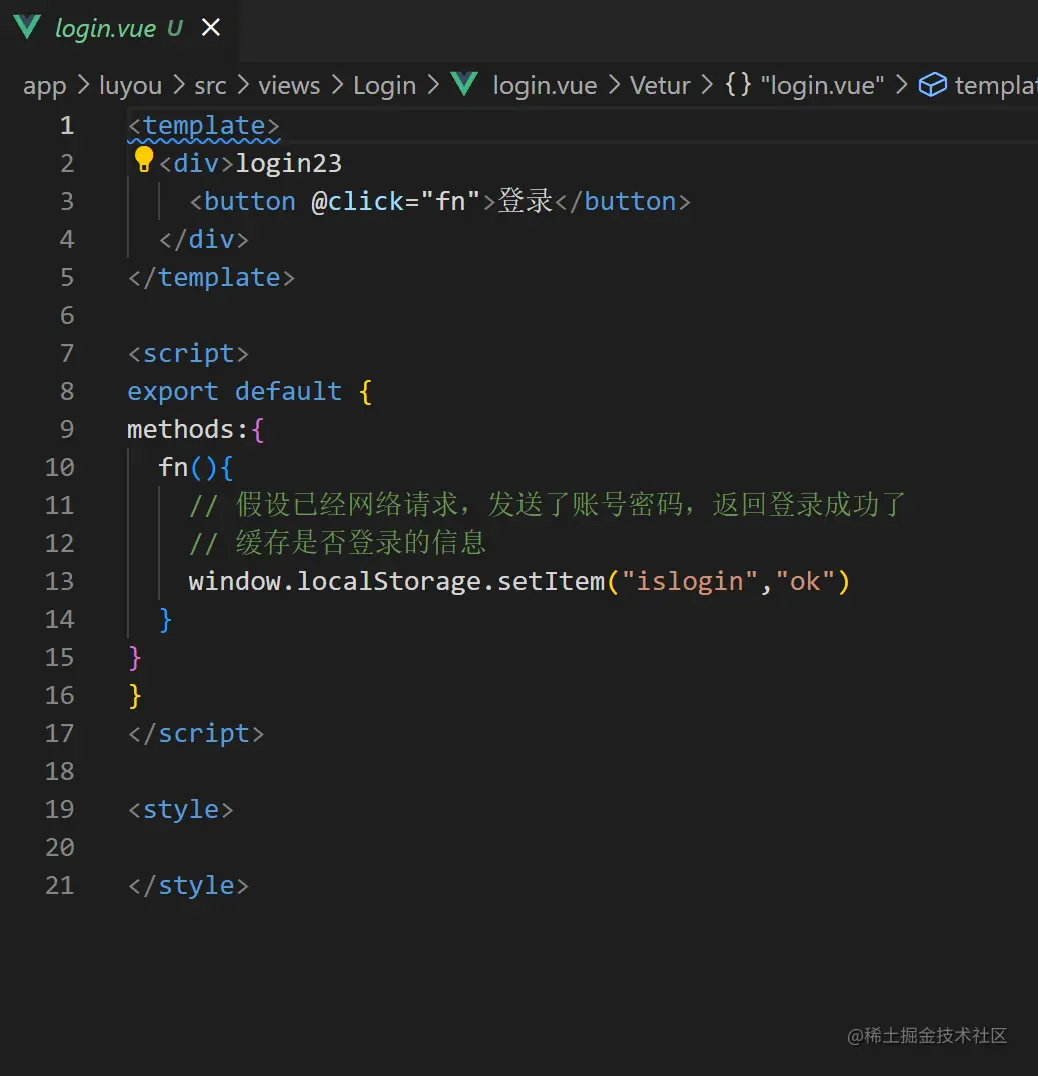Open the 'luyou' breadcrumb segment

130,86
